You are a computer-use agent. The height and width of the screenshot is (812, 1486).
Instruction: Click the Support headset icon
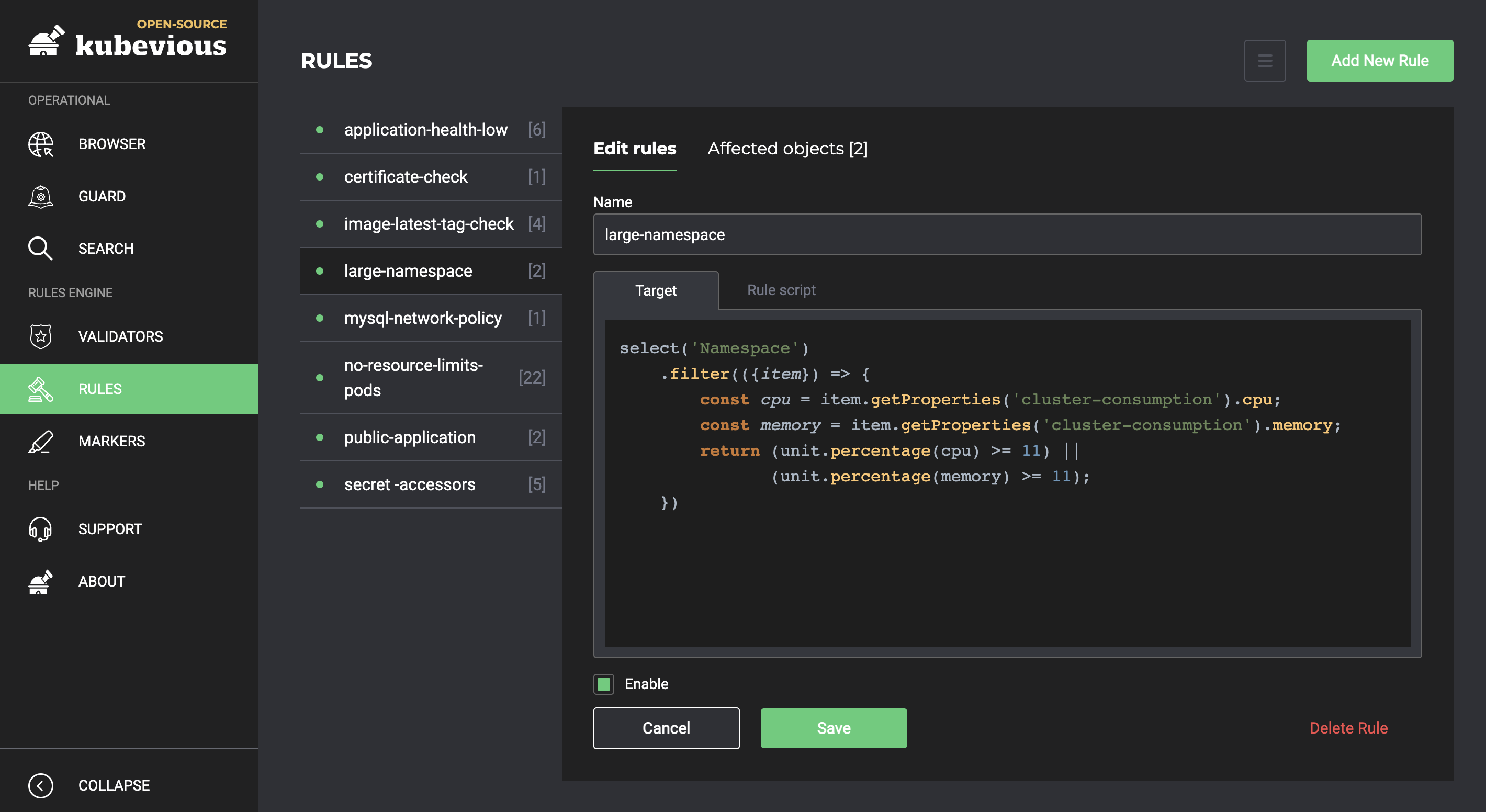point(40,529)
